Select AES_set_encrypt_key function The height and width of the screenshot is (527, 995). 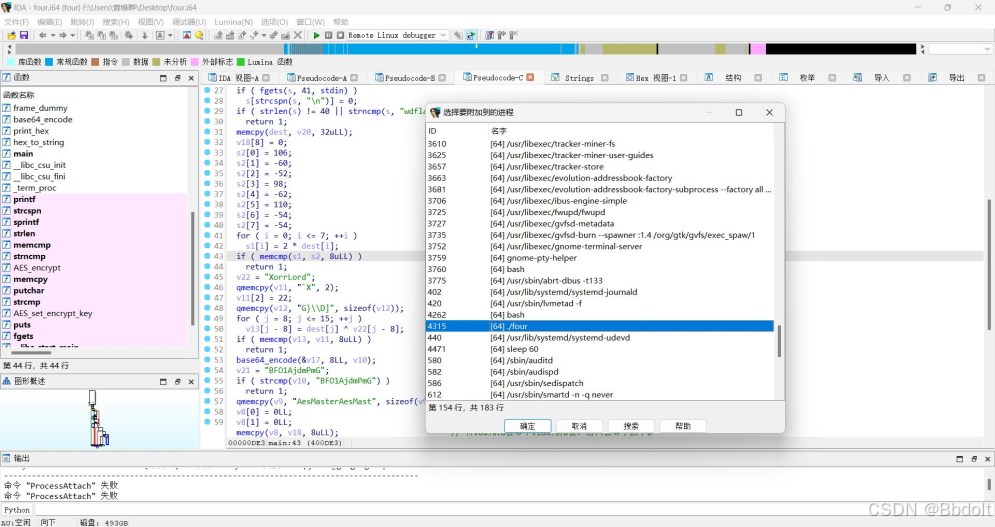click(53, 314)
